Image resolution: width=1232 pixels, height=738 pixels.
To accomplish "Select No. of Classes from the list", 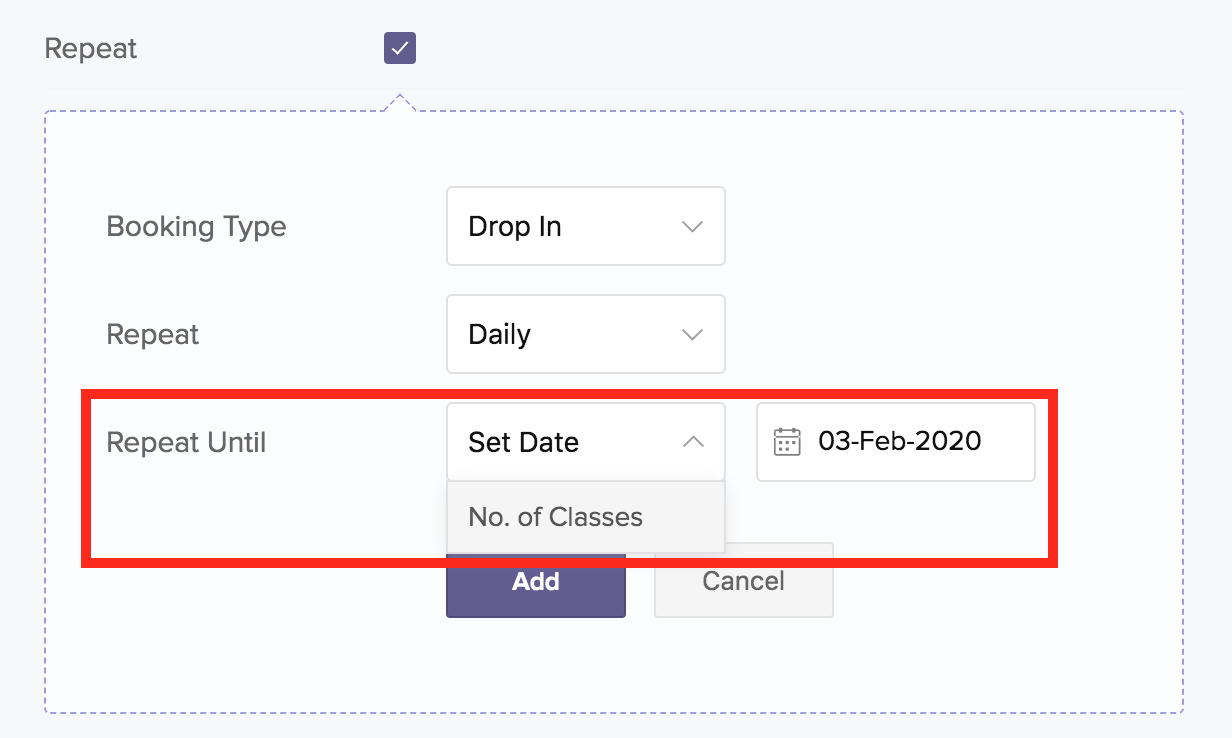I will 556,517.
